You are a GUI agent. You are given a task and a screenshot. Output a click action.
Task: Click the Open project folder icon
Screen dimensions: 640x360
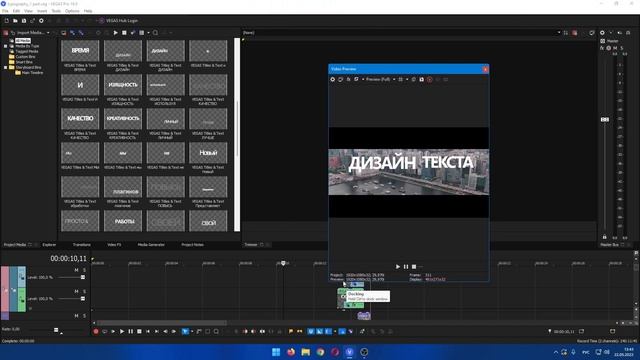click(15, 21)
